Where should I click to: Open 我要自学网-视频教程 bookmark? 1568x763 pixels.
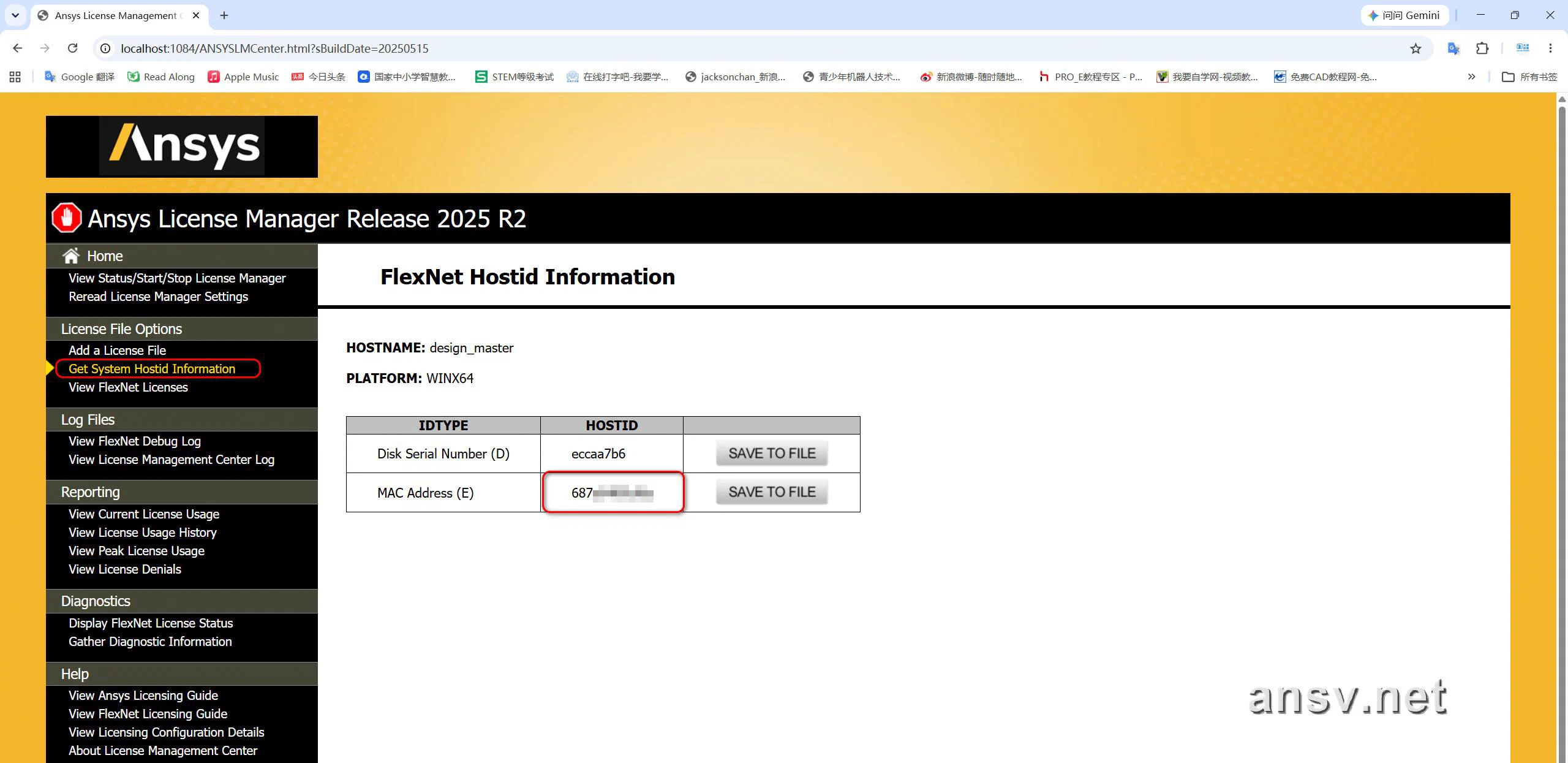pyautogui.click(x=1207, y=77)
